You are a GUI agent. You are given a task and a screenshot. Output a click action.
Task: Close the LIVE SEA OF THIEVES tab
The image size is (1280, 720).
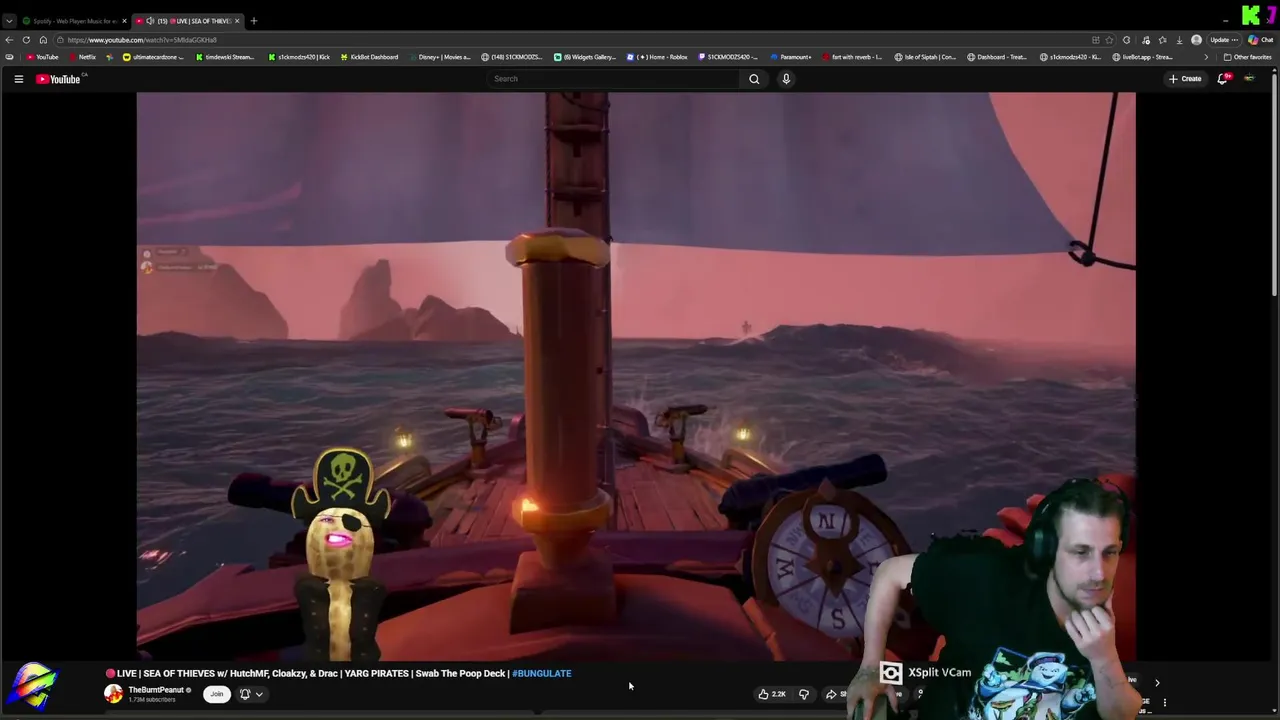click(237, 21)
